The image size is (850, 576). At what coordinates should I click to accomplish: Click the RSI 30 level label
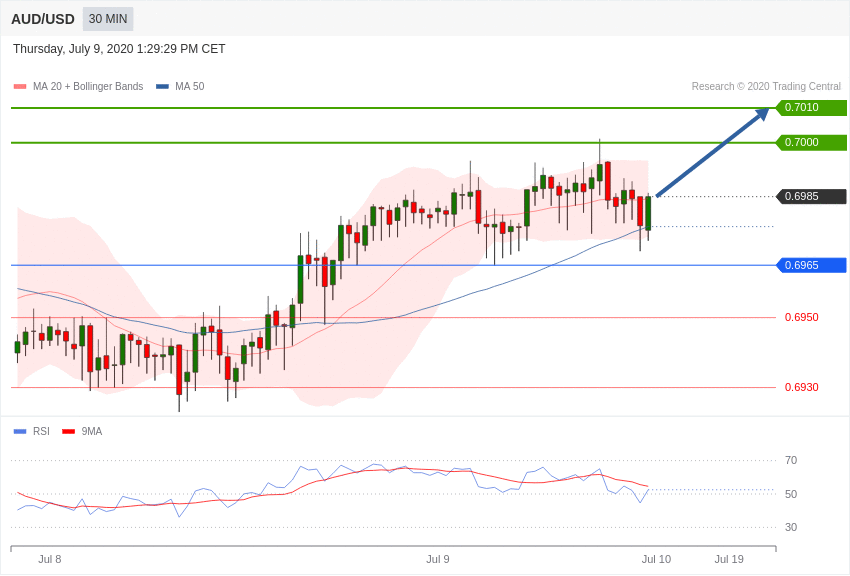pos(791,527)
